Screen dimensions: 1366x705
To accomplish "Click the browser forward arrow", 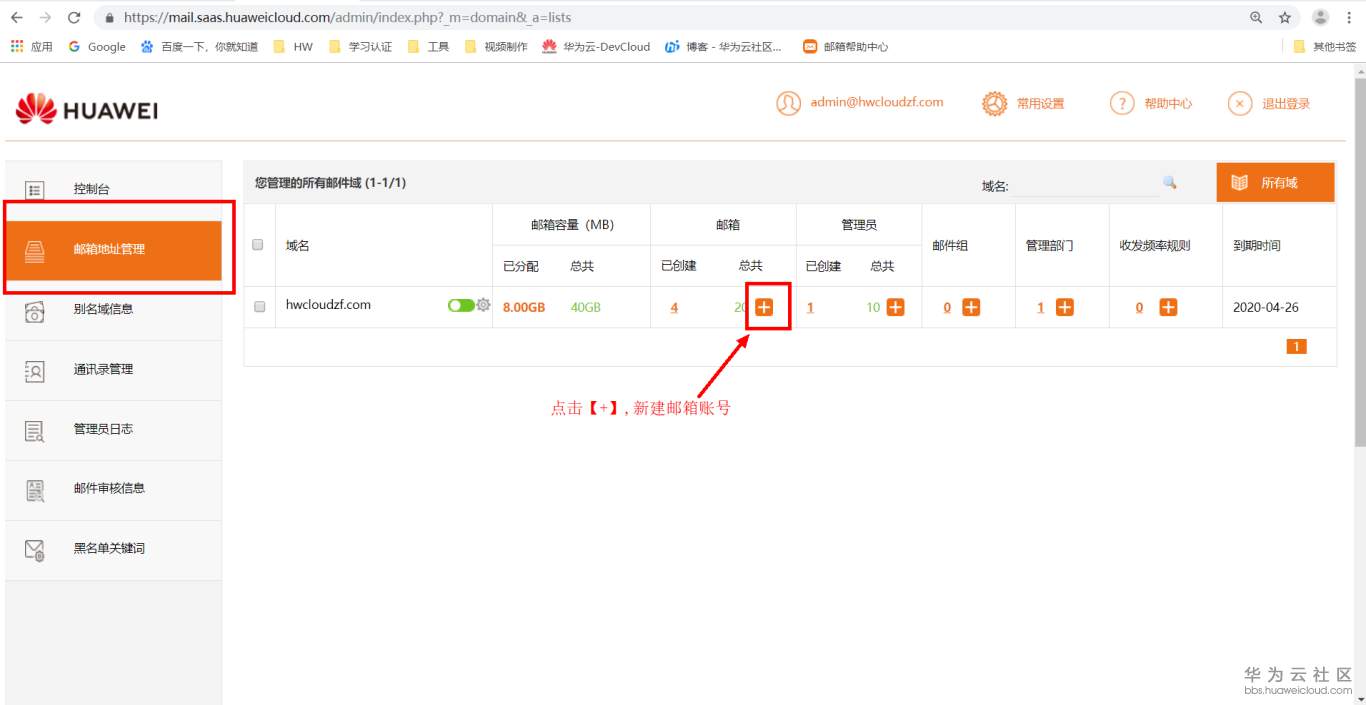I will pos(45,17).
